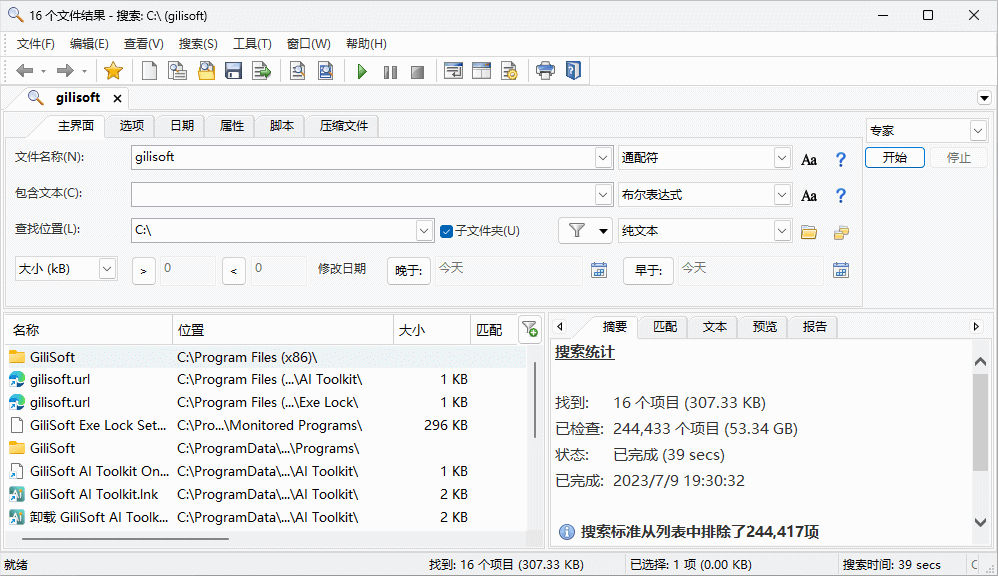
Task: Open the filter funnel dropdown arrow
Action: (603, 231)
